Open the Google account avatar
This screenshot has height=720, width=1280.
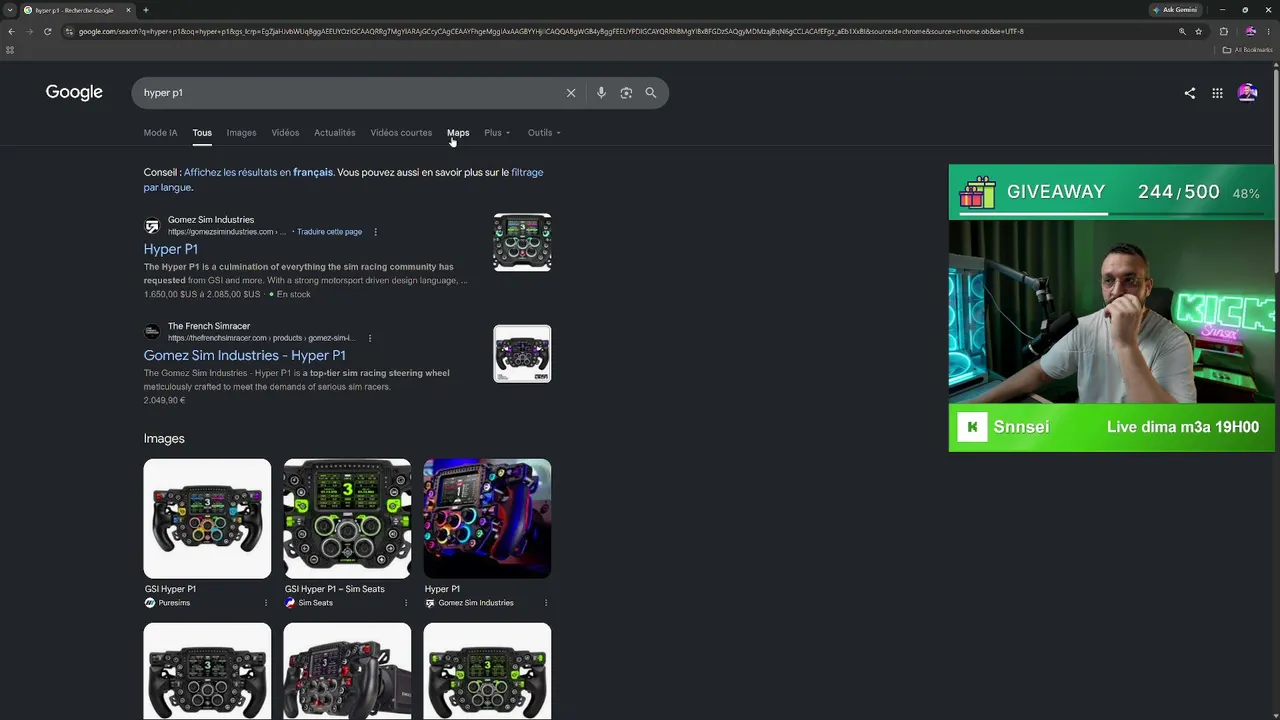click(1247, 93)
